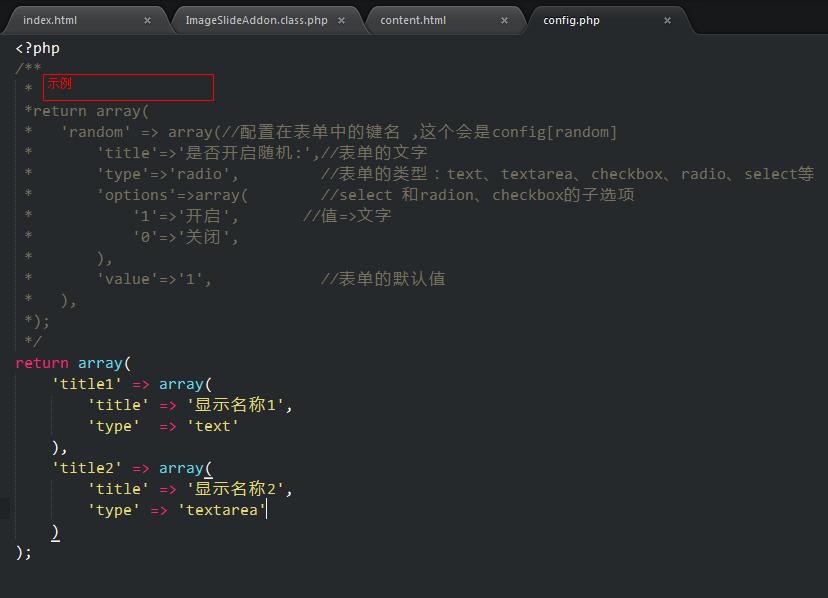Viewport: 828px width, 598px height.
Task: Click the commented 'value'=>'1' line
Action: [x=154, y=279]
